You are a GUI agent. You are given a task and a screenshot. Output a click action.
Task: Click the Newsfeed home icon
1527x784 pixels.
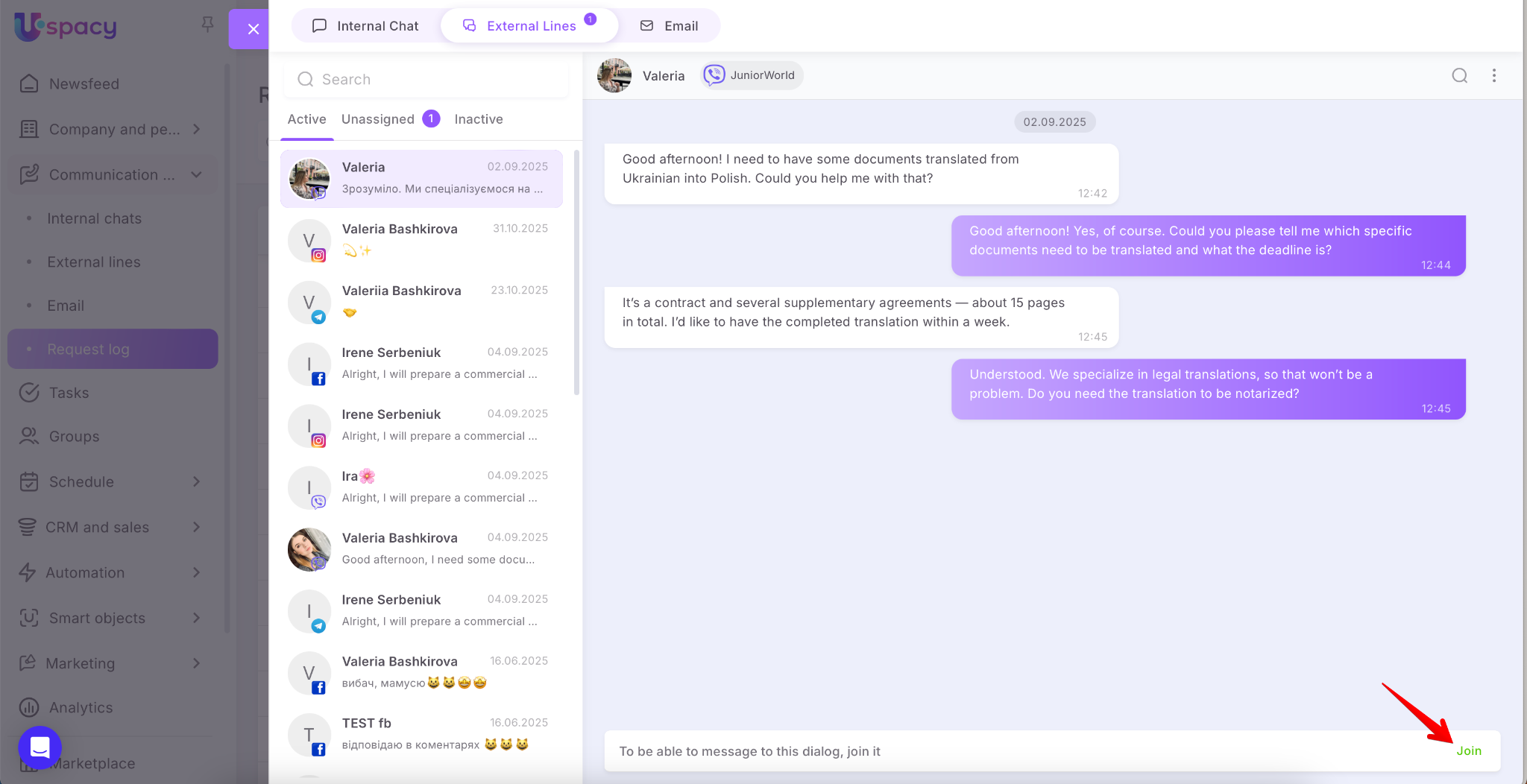(29, 83)
